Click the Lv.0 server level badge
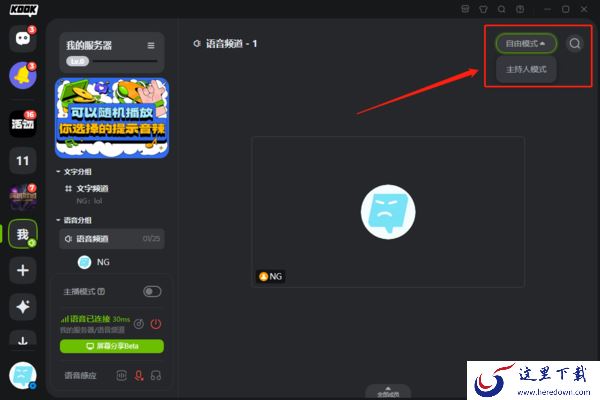Screen dimensions: 600x400 (78, 61)
